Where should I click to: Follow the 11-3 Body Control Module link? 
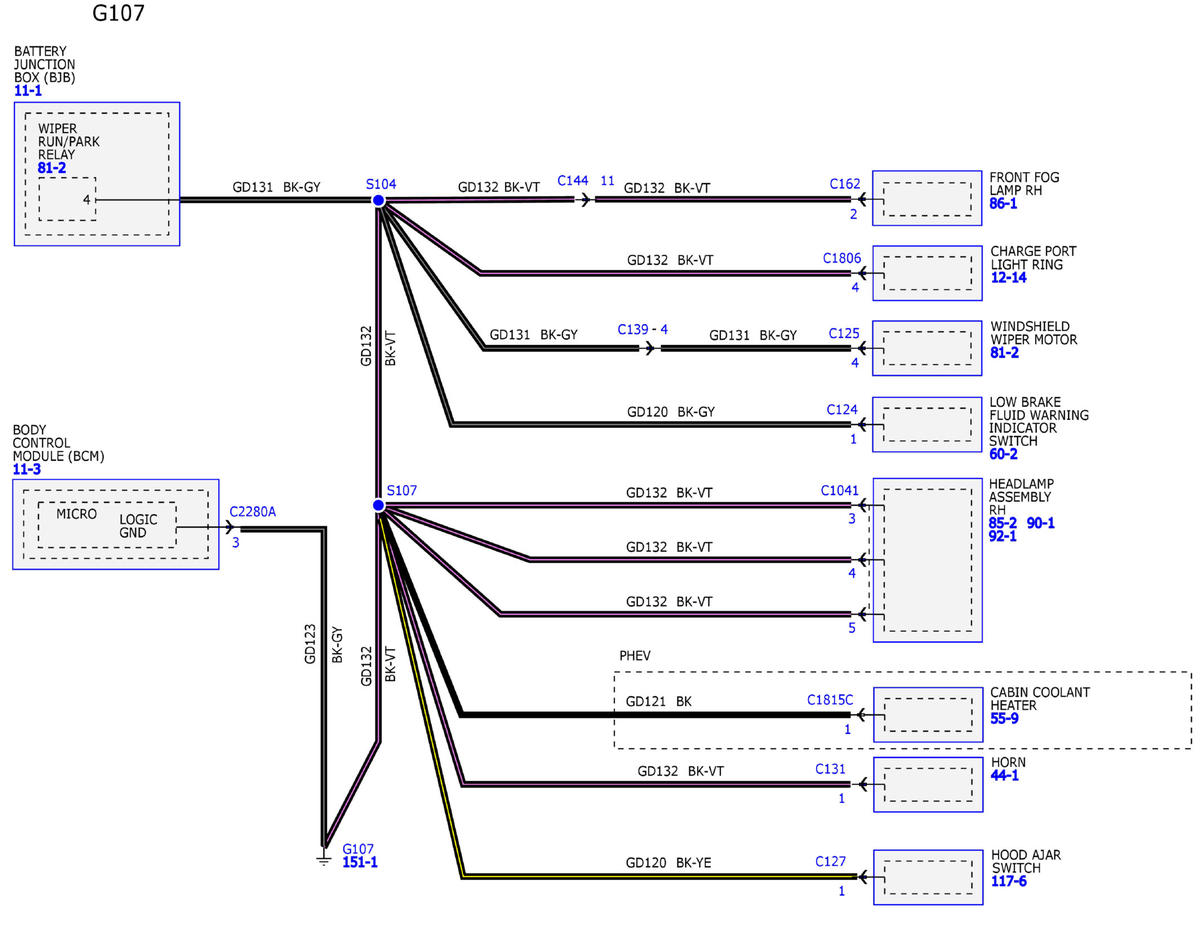pos(26,468)
